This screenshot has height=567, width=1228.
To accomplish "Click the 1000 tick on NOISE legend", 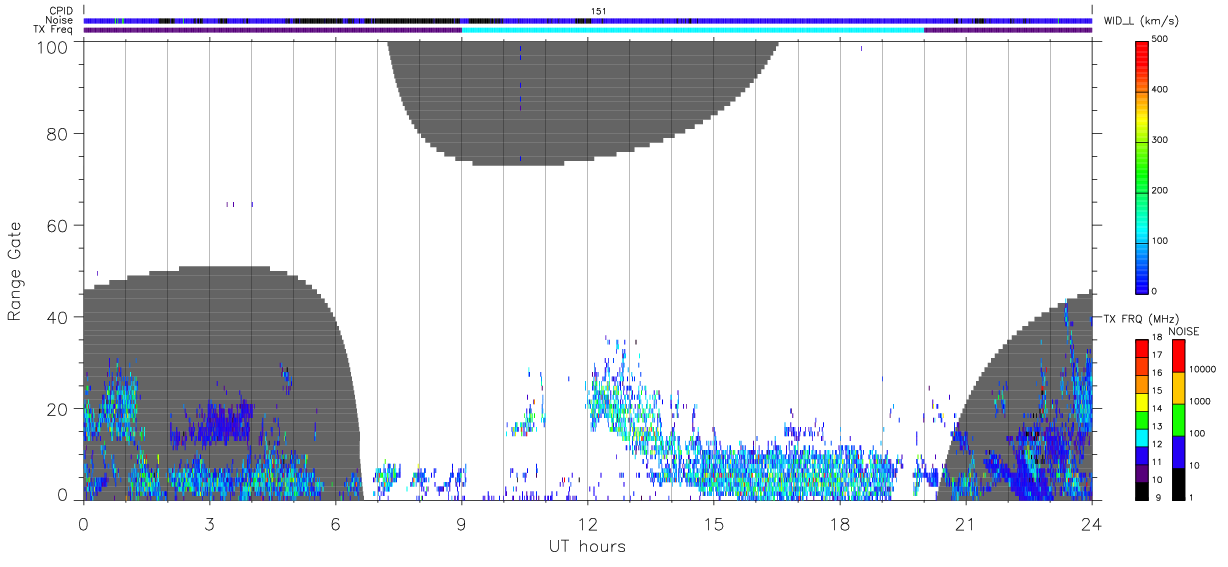I will click(x=1201, y=401).
